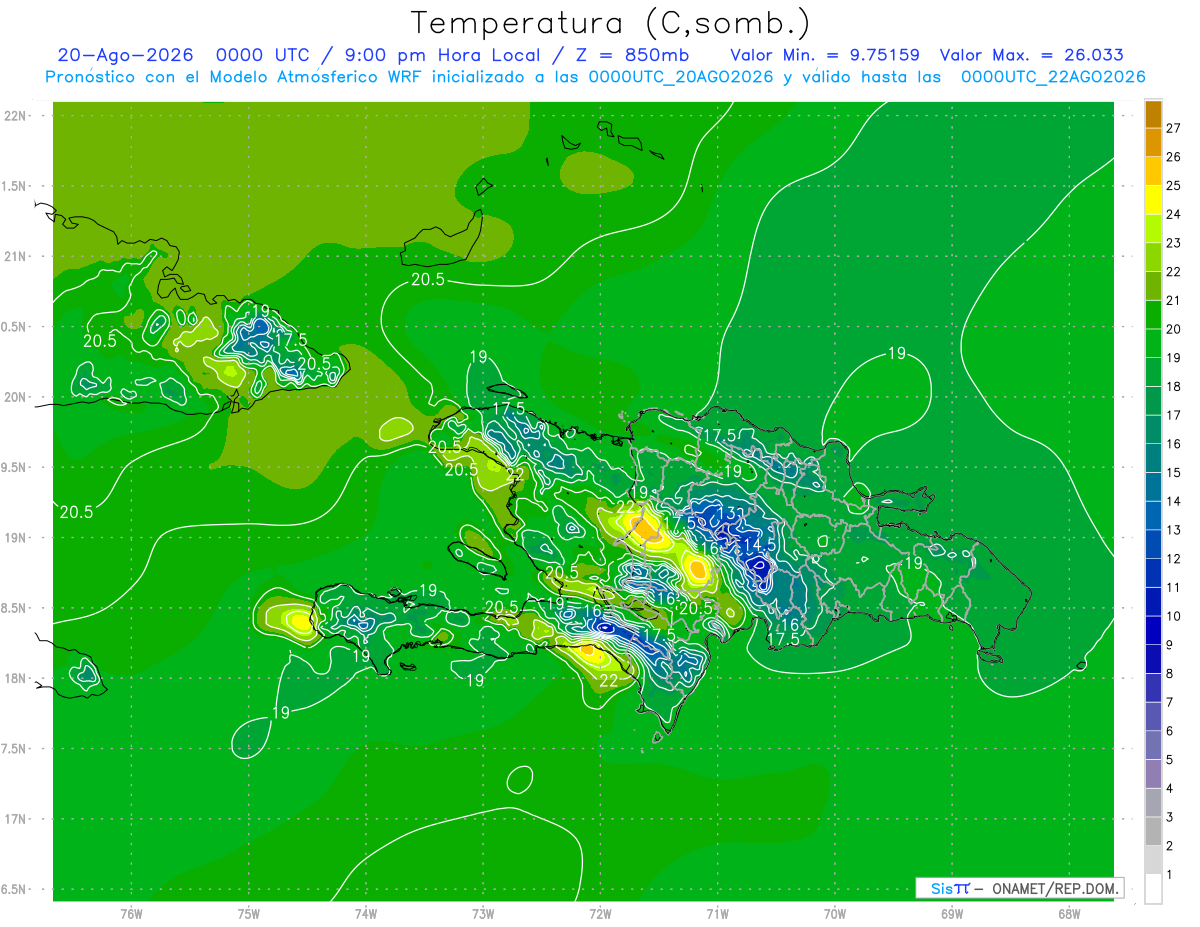The height and width of the screenshot is (927, 1200).
Task: Click the '73W' longitude axis label
Action: point(483,913)
